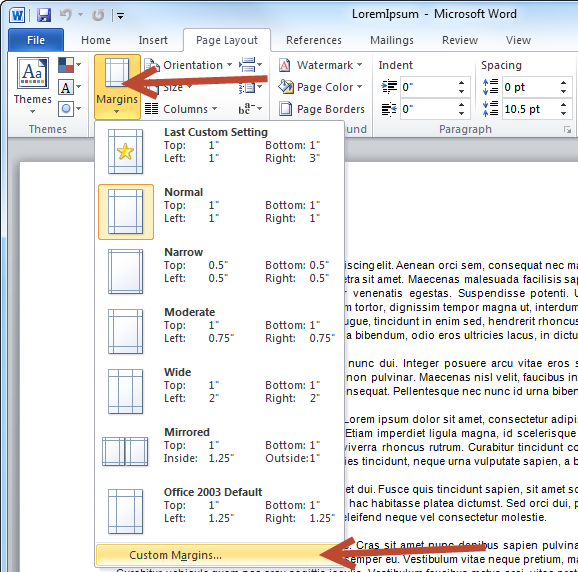Open the Line Numbers dropdown icon
This screenshot has width=578, height=572.
[x=250, y=87]
